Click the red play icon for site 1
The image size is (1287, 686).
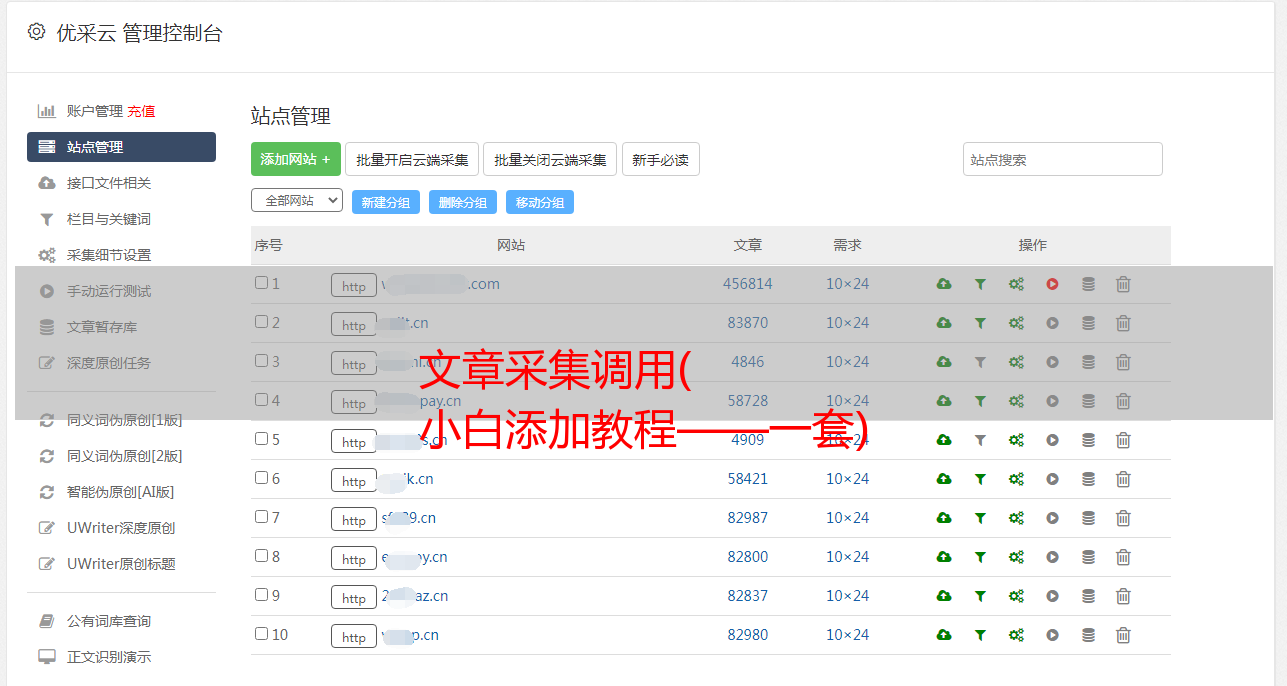[1052, 284]
